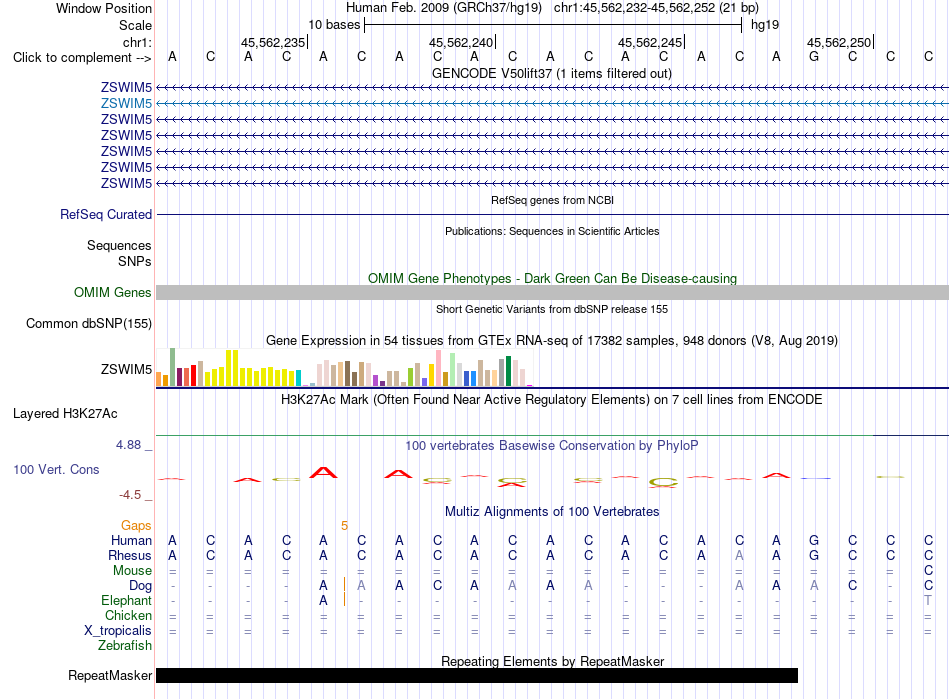The width and height of the screenshot is (950, 699).
Task: Open the "RefSeq genes from NCBI" title
Action: point(552,200)
